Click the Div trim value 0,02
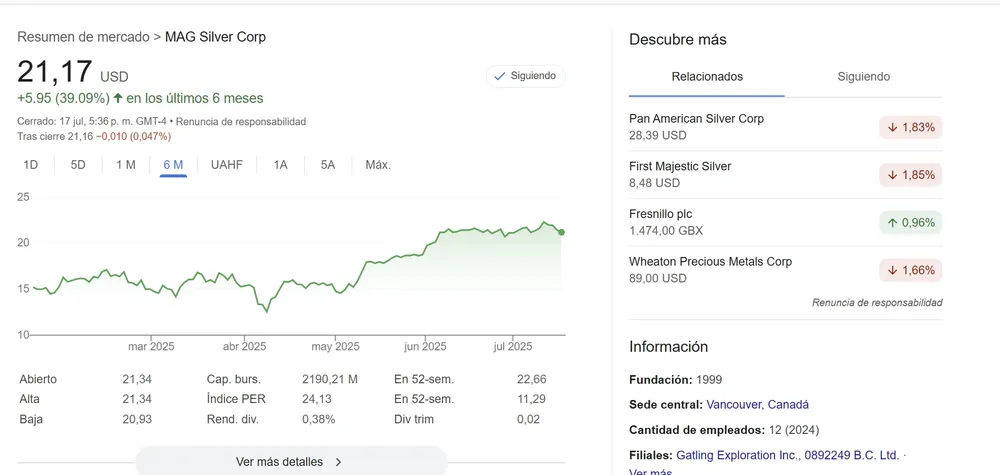The height and width of the screenshot is (475, 1000). pos(529,419)
